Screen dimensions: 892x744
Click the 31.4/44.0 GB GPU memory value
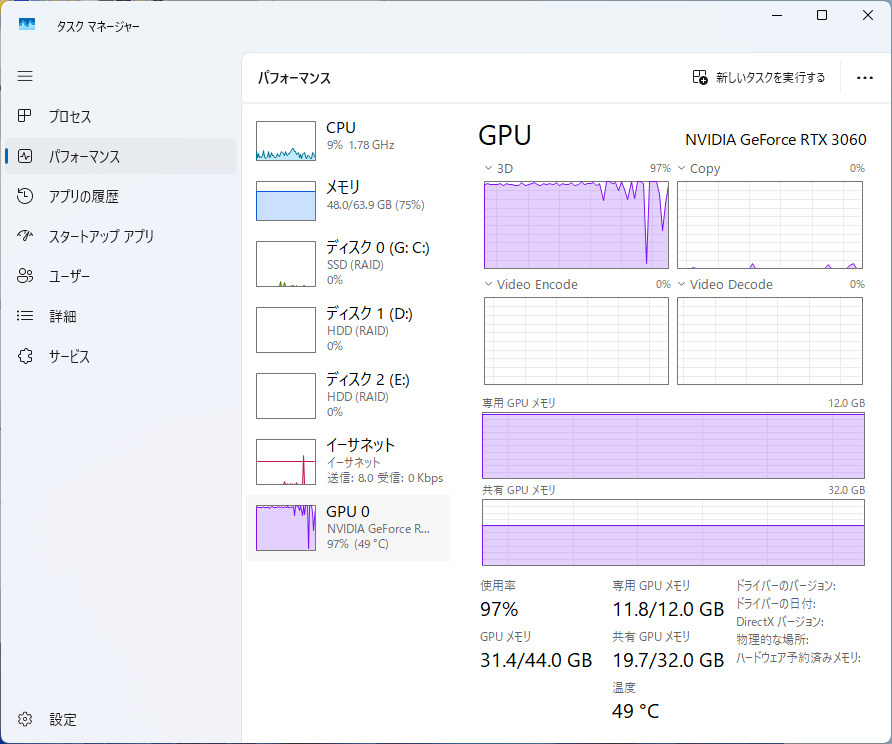point(536,660)
